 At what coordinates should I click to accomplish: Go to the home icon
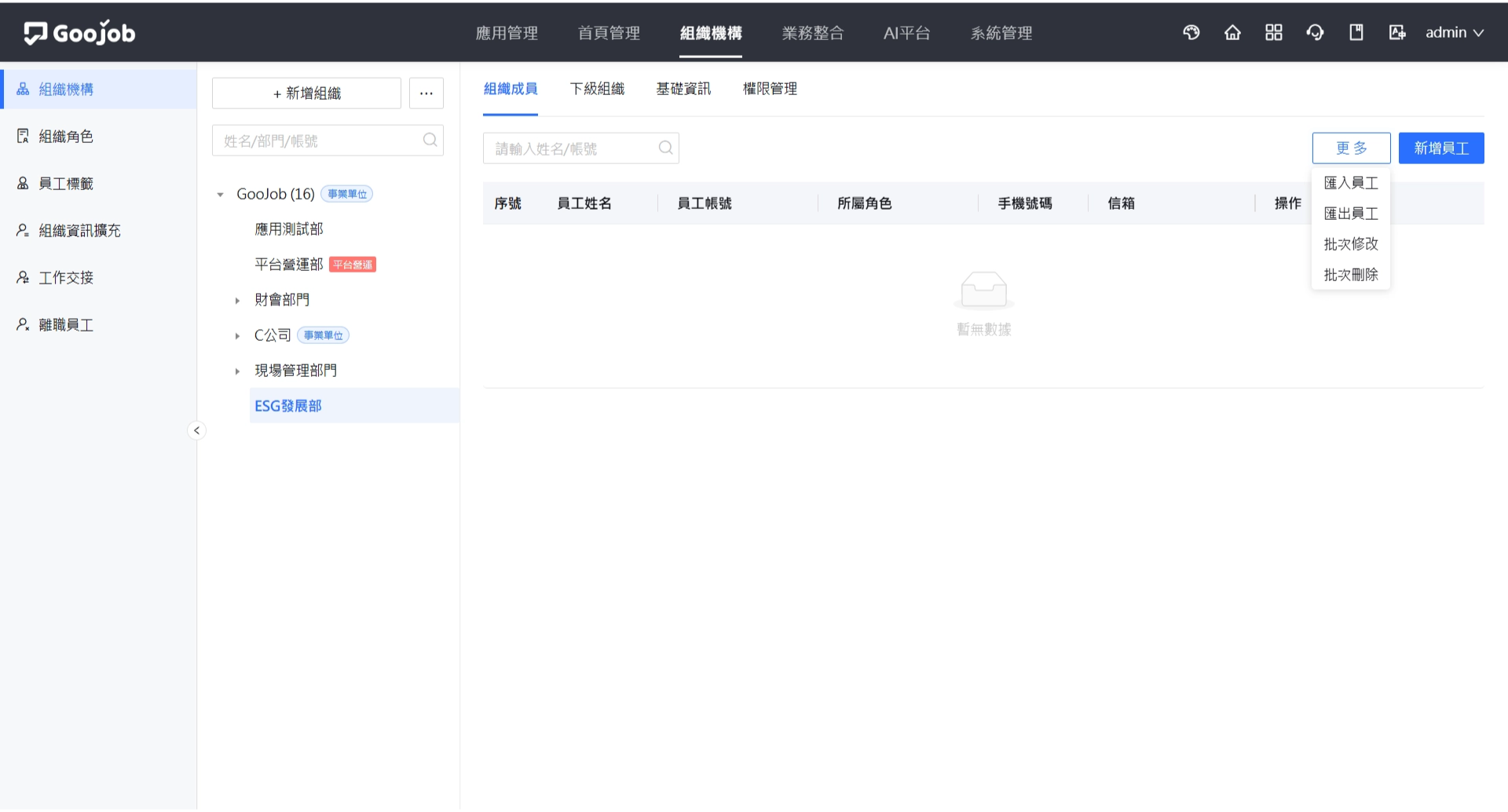1232,32
